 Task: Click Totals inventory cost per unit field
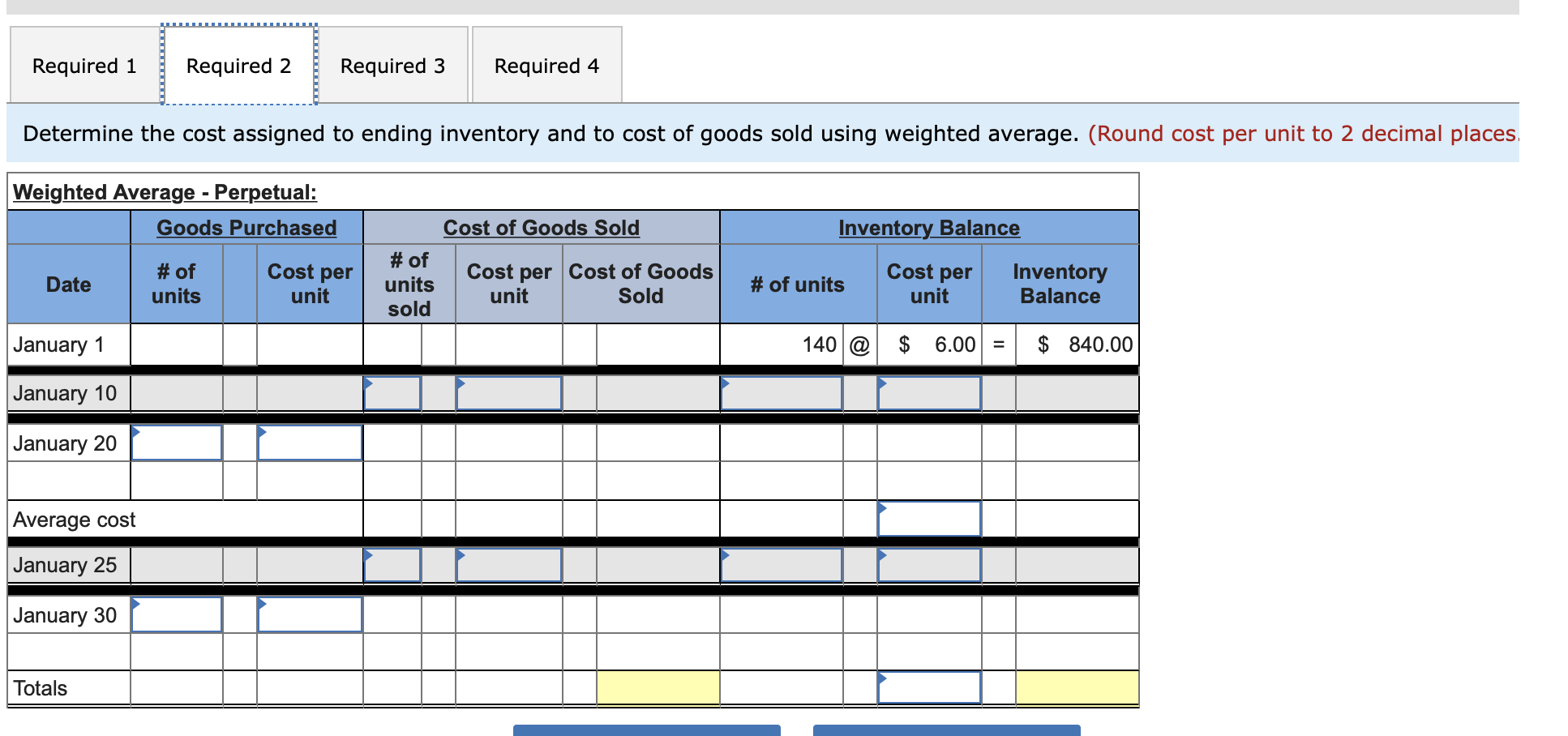point(929,687)
